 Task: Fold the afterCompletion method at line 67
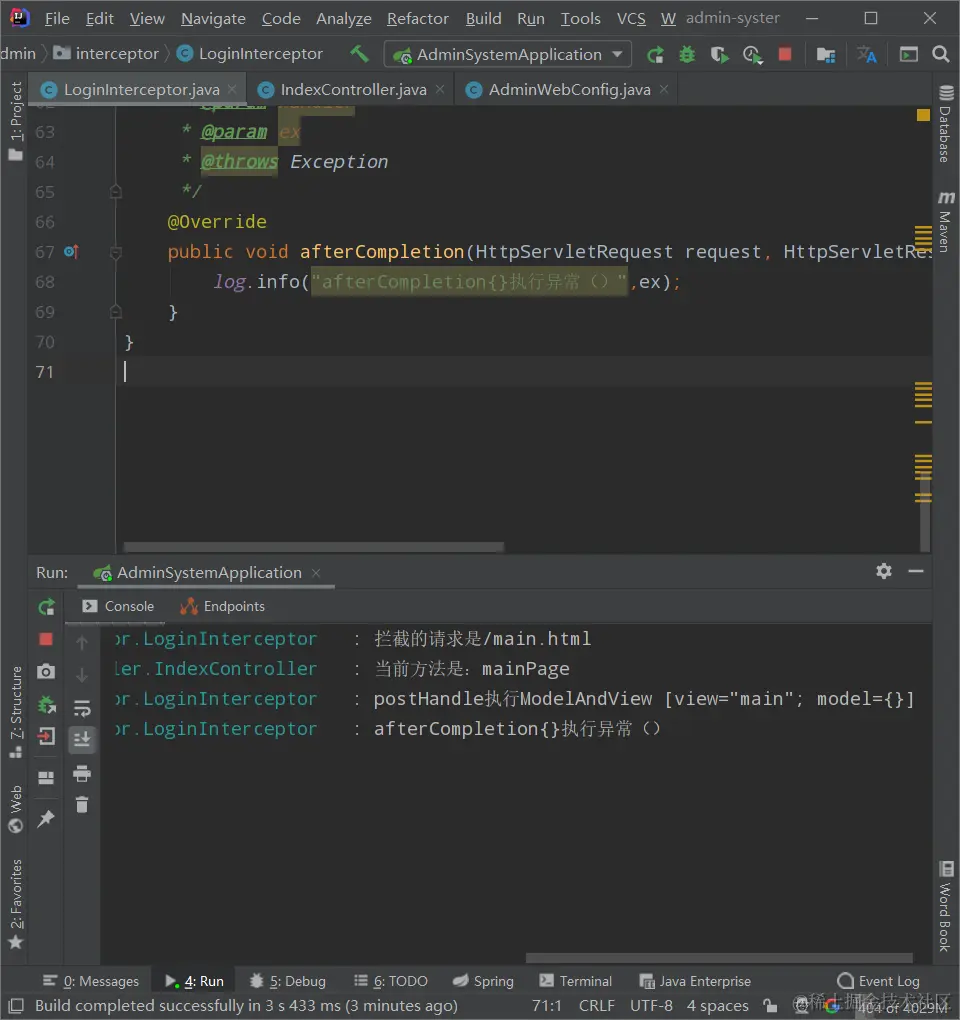[116, 252]
